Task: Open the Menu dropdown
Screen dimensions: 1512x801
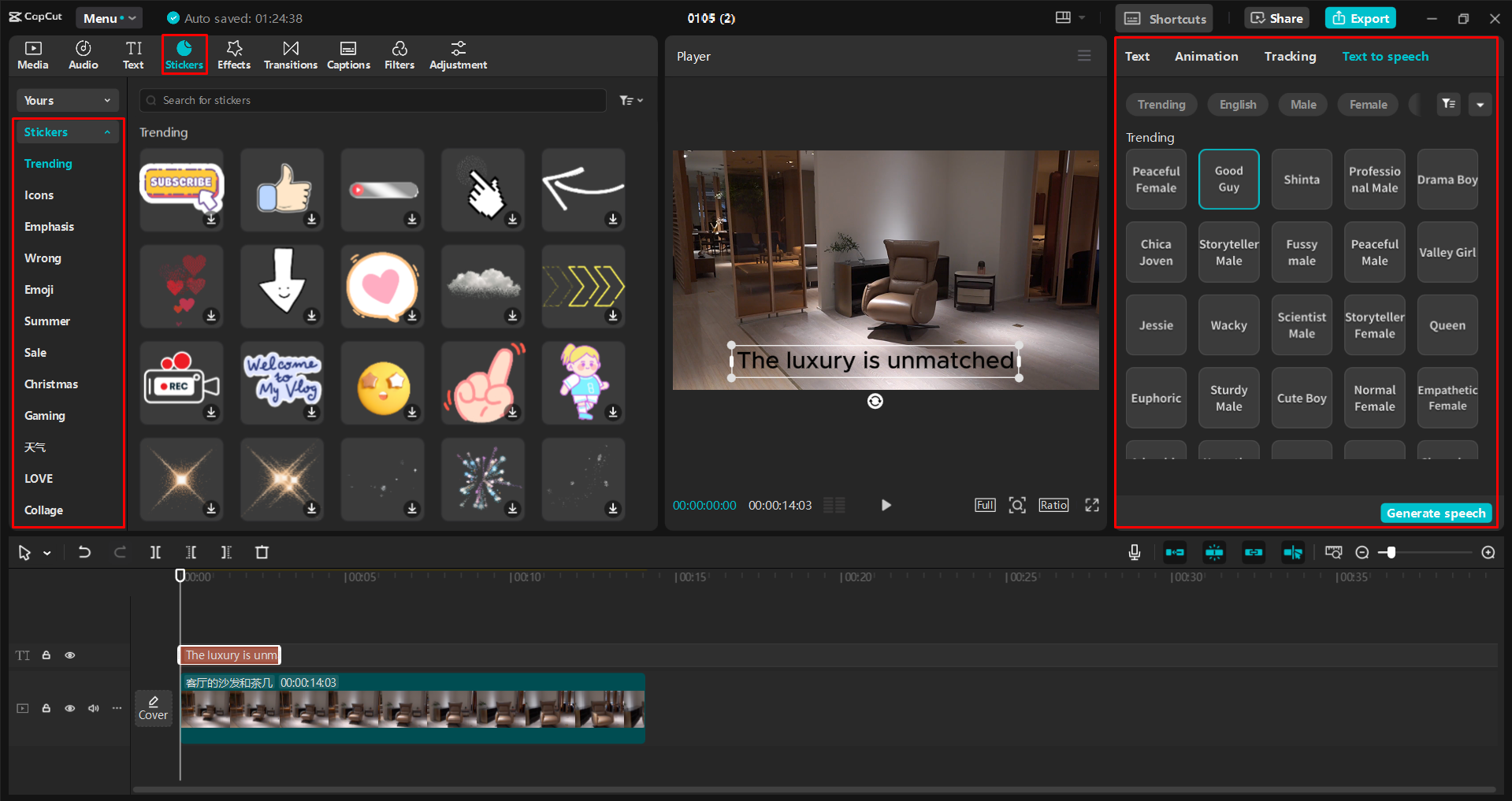Action: point(109,17)
